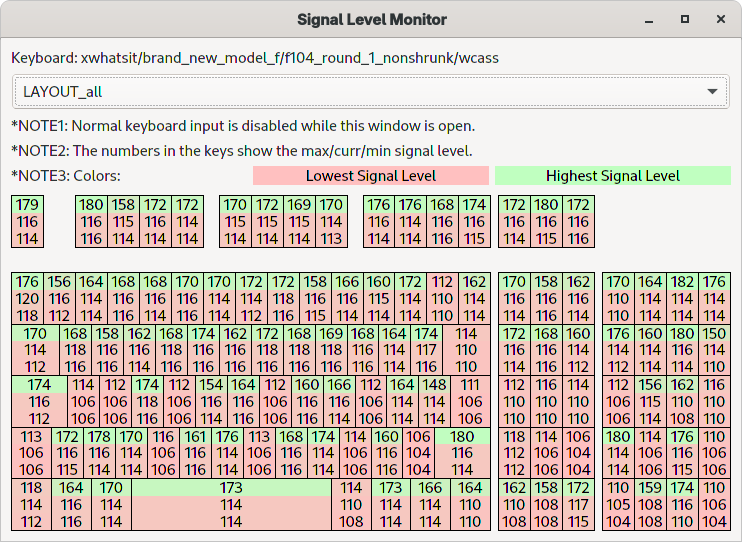Click the numpad key reading 156/115/114
742x542 pixels.
pyautogui.click(x=651, y=401)
